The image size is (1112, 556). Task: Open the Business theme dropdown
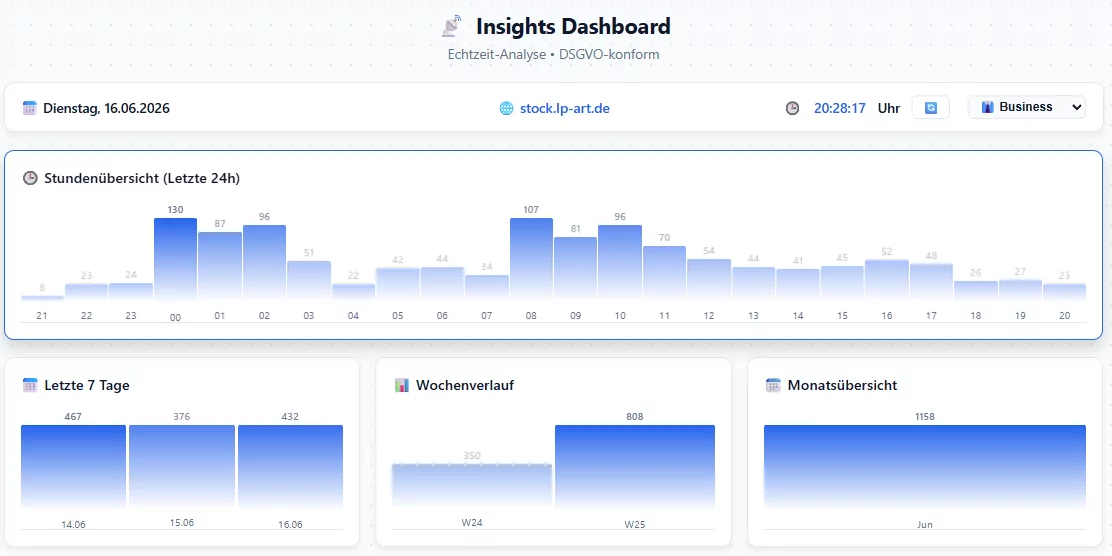1026,107
